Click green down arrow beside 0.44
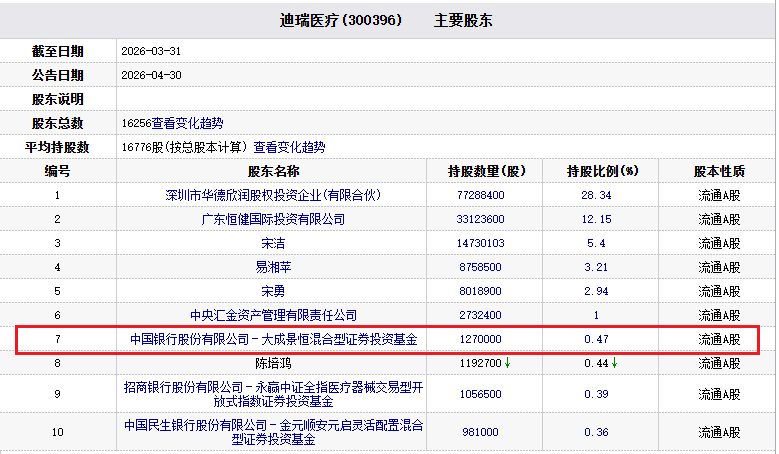The width and height of the screenshot is (779, 454). tap(615, 363)
